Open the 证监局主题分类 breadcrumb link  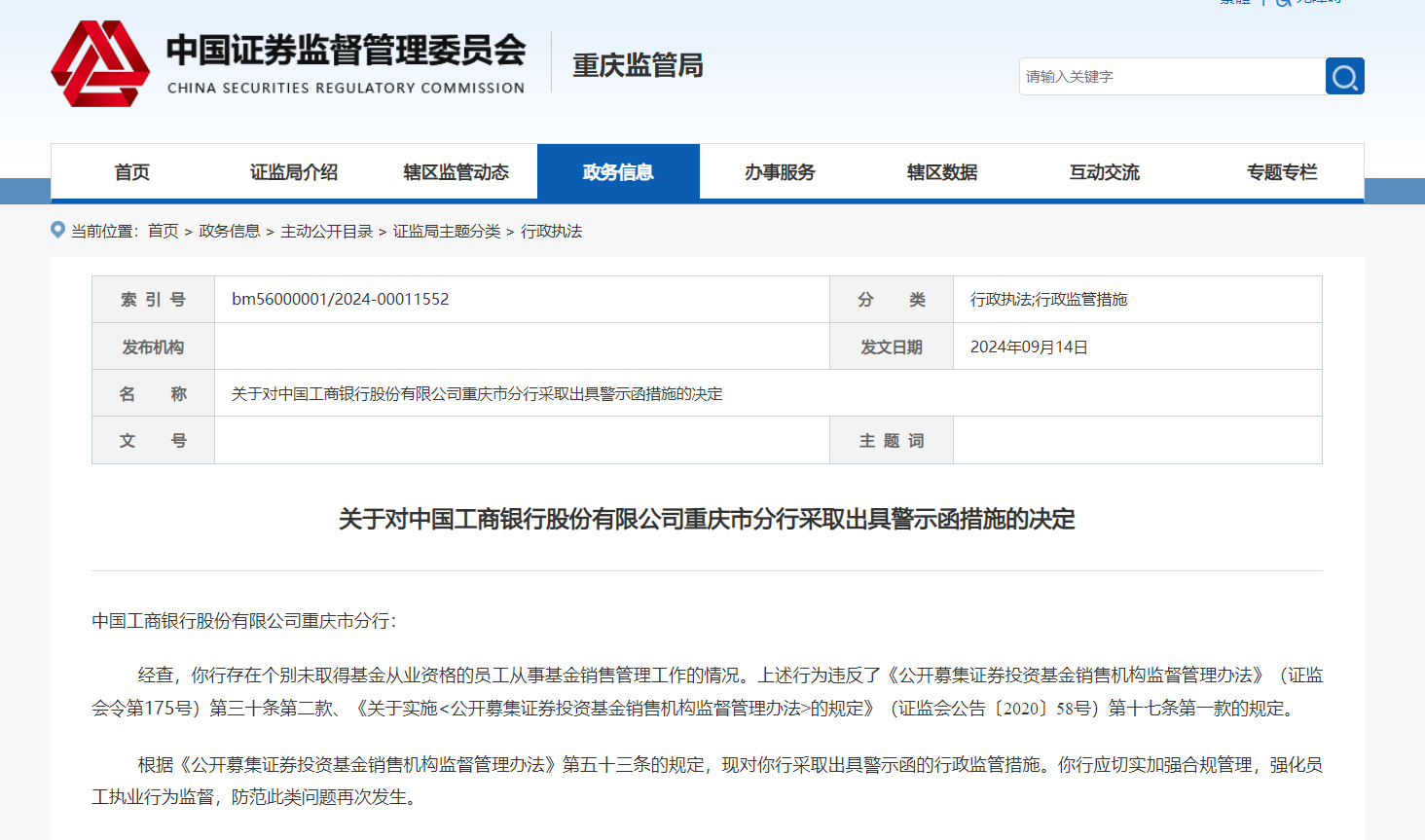445,232
